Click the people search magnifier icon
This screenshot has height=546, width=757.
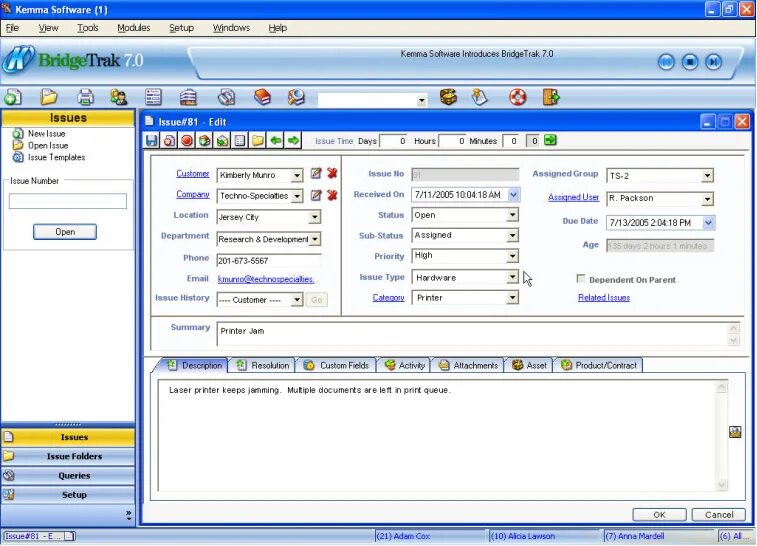pyautogui.click(x=296, y=98)
